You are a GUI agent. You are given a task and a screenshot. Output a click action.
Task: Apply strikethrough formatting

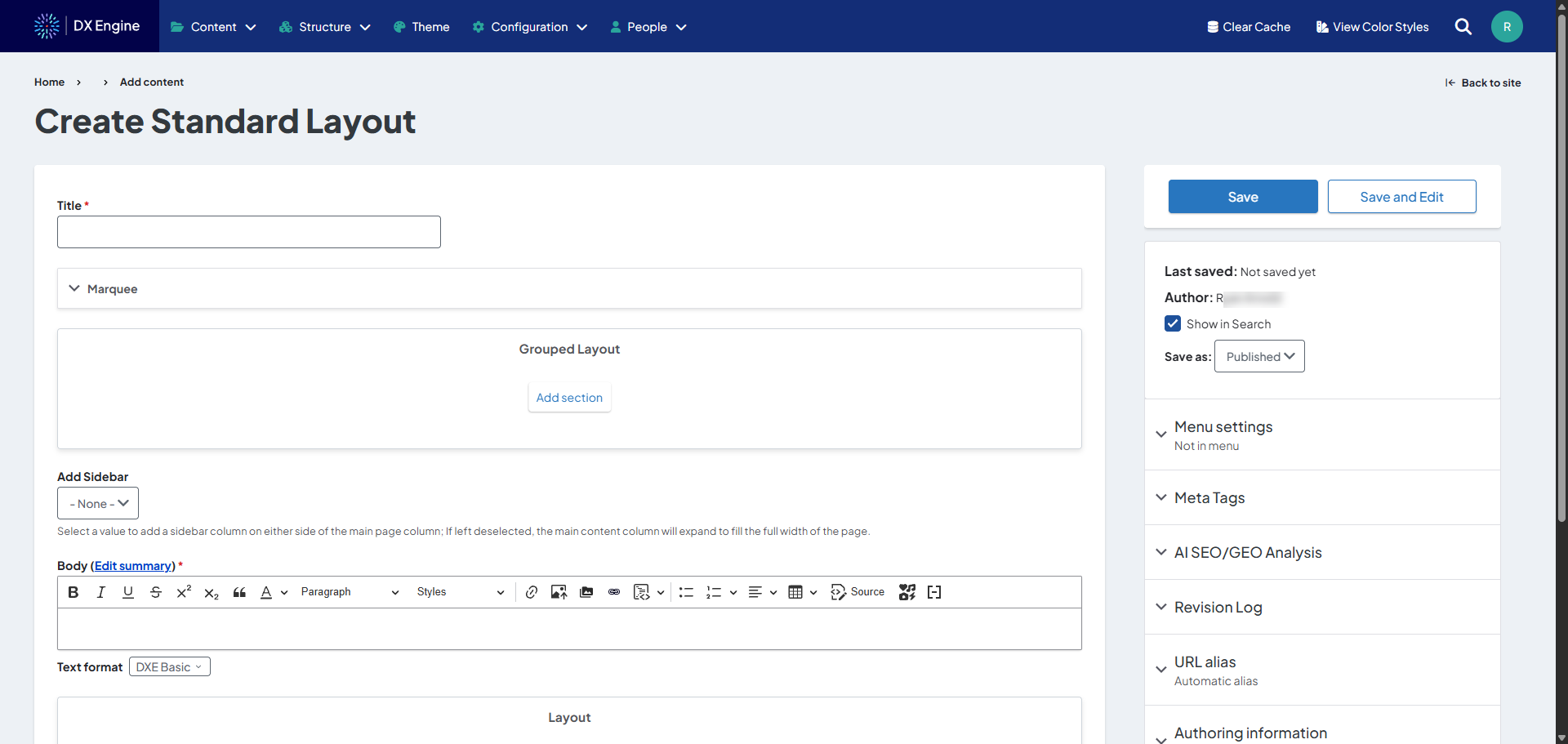pos(156,592)
